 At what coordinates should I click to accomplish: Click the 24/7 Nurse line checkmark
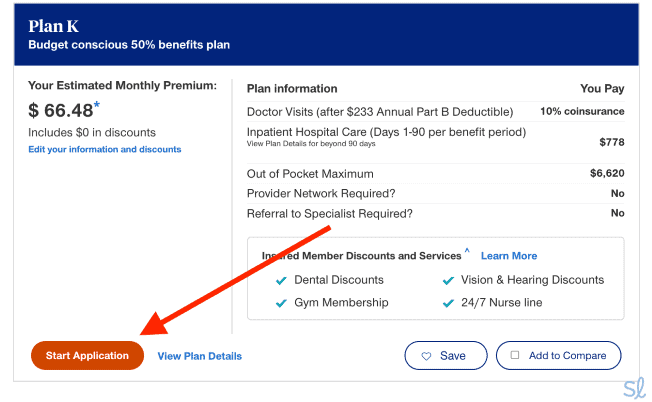click(x=448, y=303)
